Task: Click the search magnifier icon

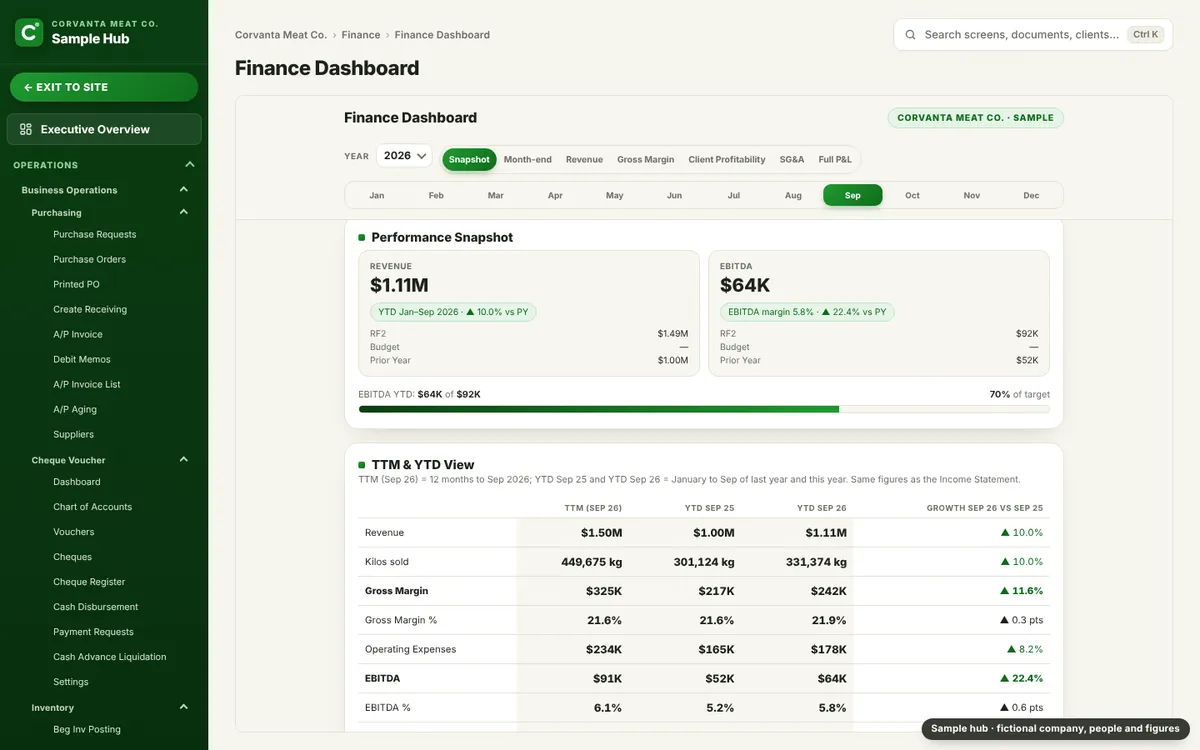Action: (910, 34)
